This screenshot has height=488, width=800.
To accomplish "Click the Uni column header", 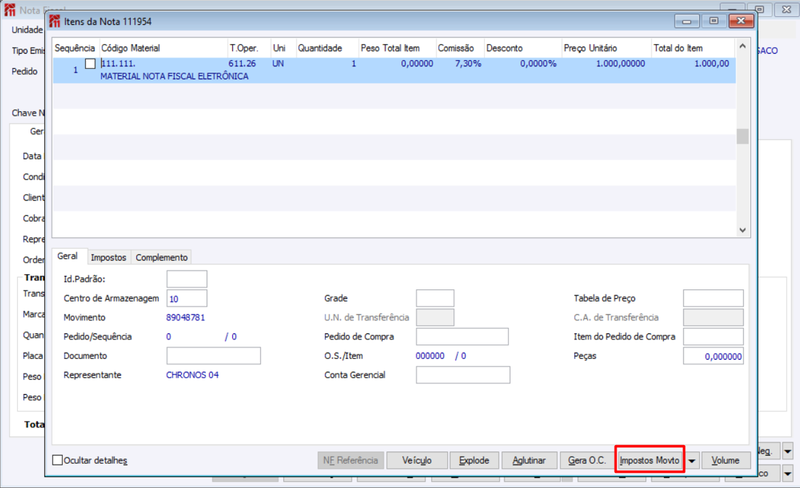I will click(x=283, y=48).
